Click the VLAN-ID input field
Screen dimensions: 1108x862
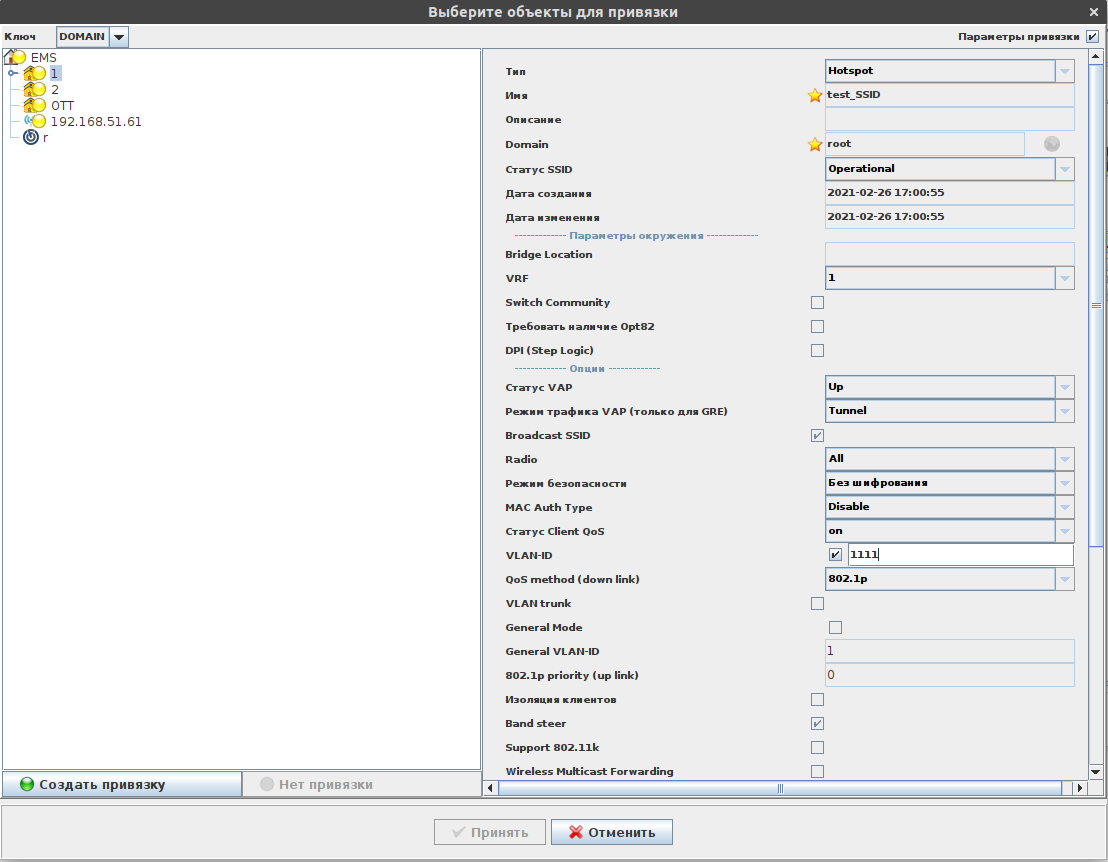[x=960, y=555]
